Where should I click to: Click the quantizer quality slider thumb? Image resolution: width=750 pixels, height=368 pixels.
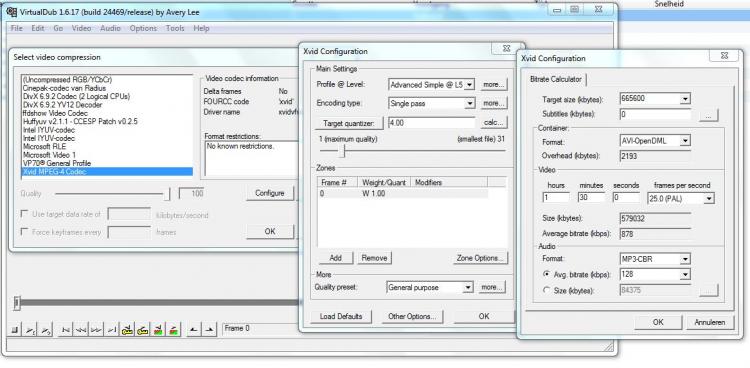pyautogui.click(x=342, y=151)
